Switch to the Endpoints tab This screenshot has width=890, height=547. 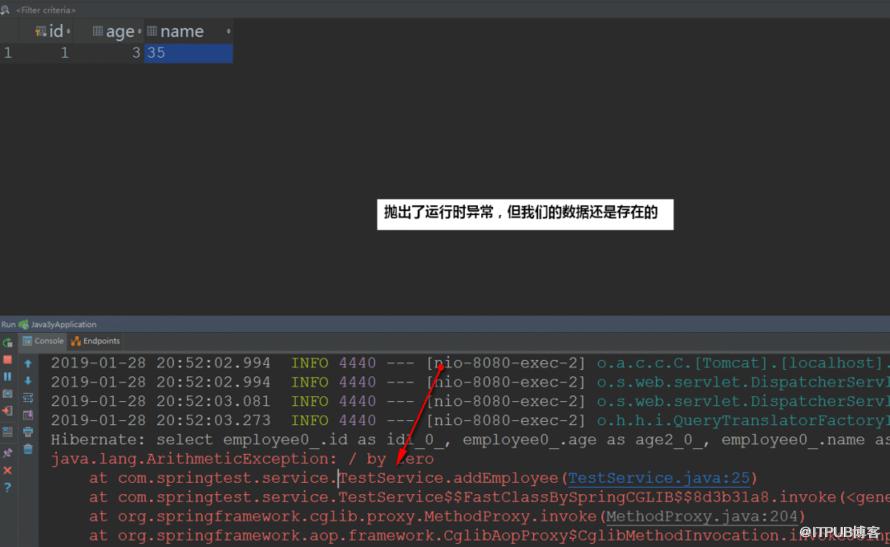pos(95,341)
